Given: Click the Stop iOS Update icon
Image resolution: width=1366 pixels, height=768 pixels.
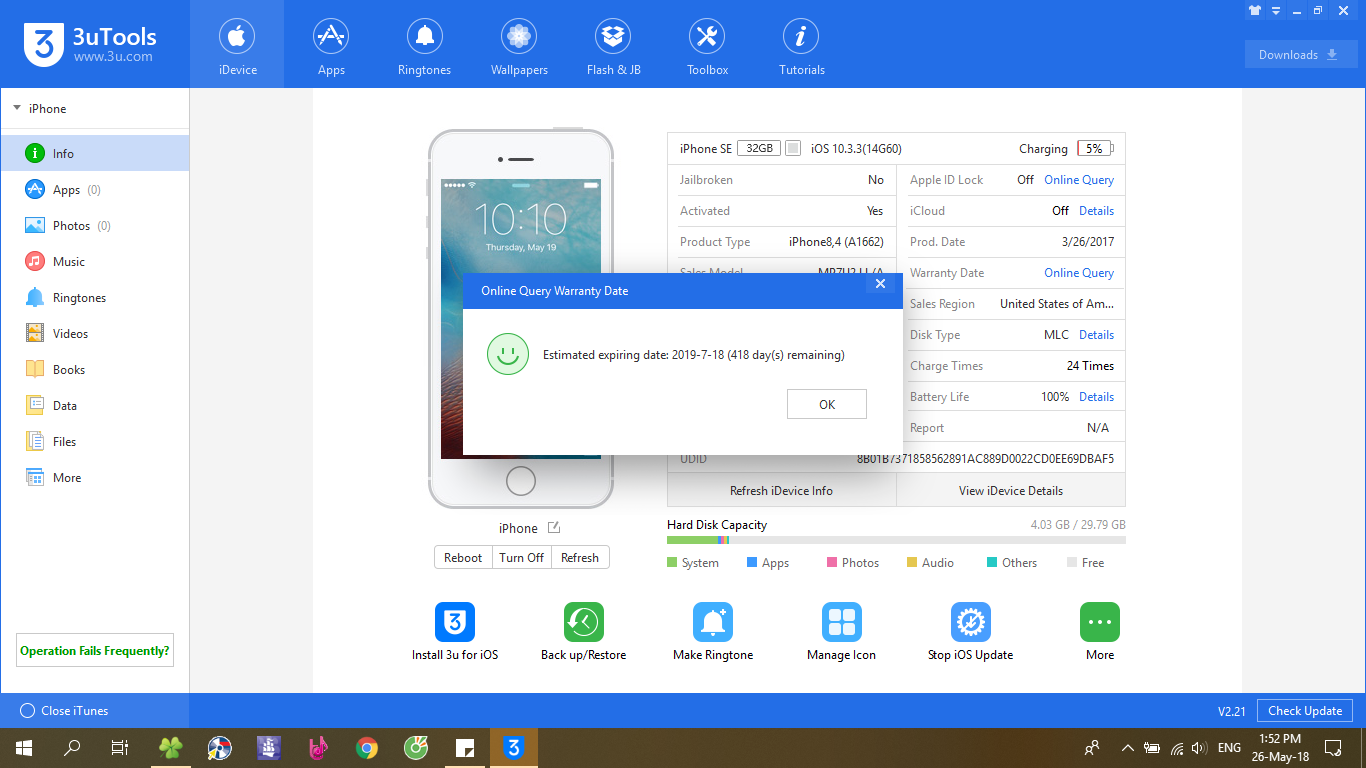Looking at the screenshot, I should (970, 622).
